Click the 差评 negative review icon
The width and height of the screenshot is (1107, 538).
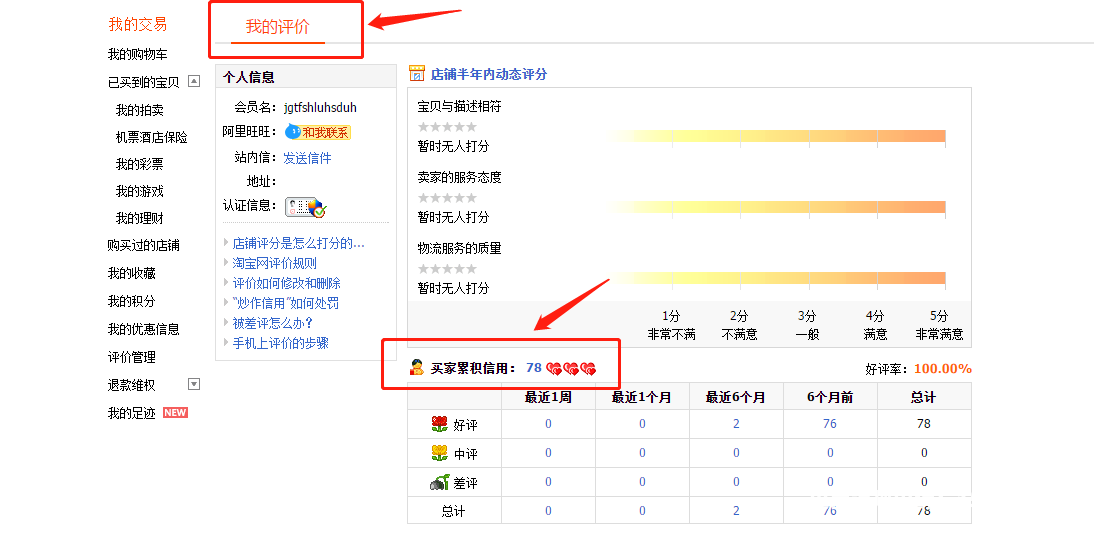pyautogui.click(x=439, y=482)
